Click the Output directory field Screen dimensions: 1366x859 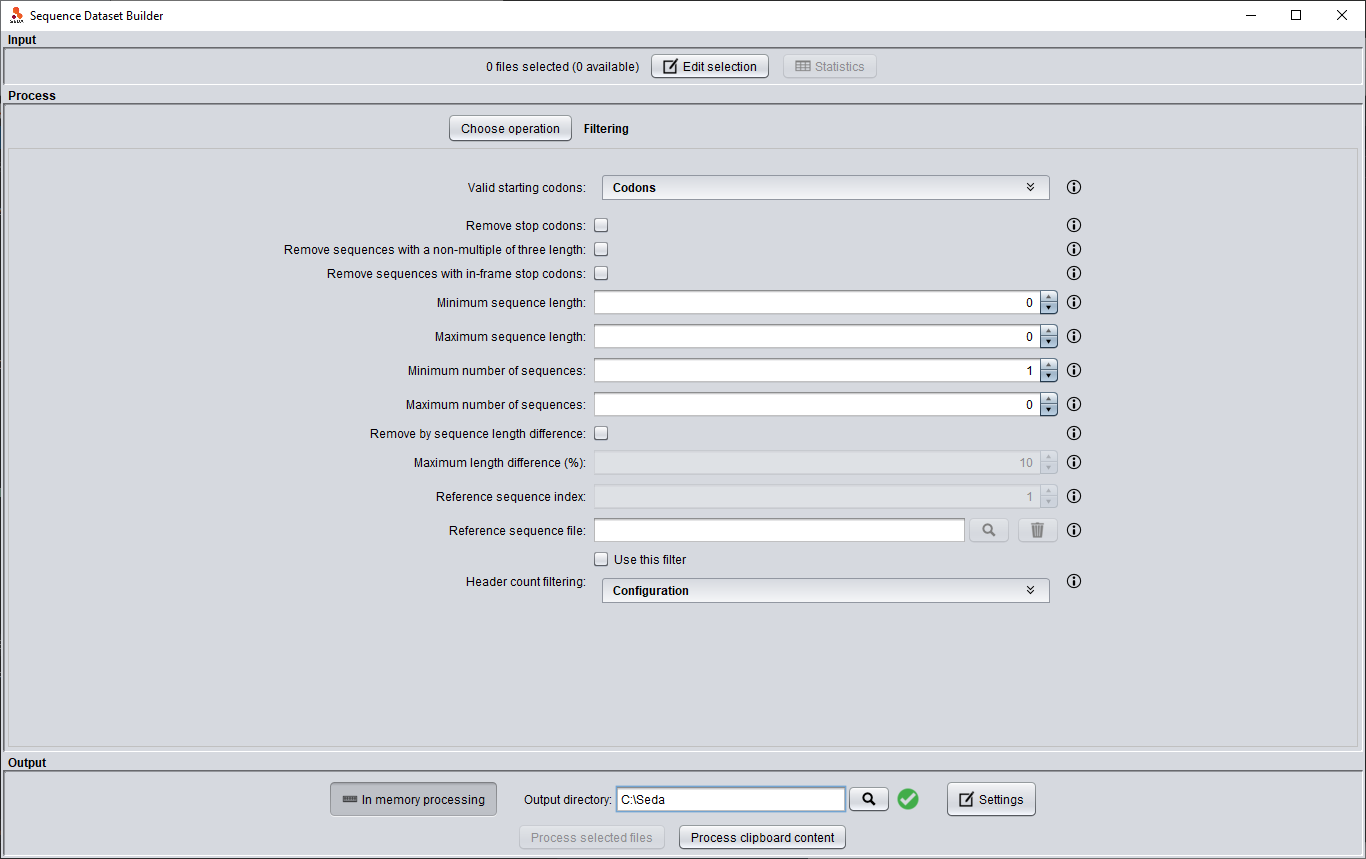[x=731, y=799]
